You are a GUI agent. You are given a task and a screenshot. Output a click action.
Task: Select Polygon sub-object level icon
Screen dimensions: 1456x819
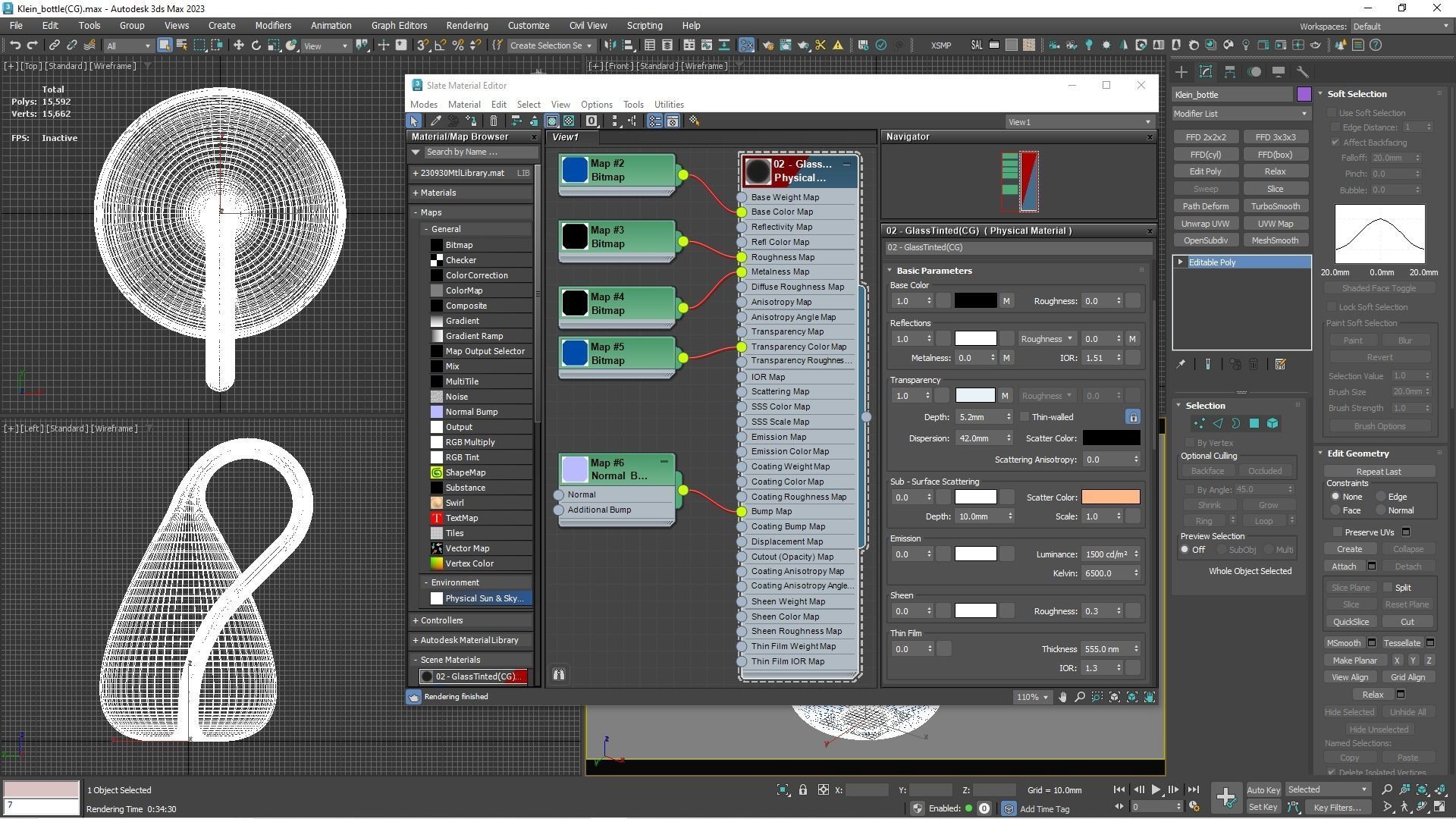pyautogui.click(x=1254, y=424)
